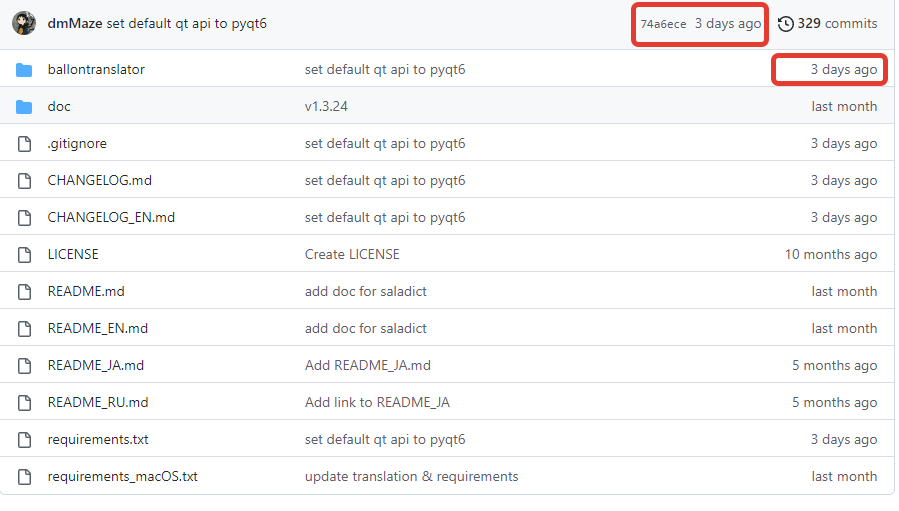Click '3 days ago' beside commit hash
Image resolution: width=899 pixels, height=511 pixels.
click(x=728, y=24)
